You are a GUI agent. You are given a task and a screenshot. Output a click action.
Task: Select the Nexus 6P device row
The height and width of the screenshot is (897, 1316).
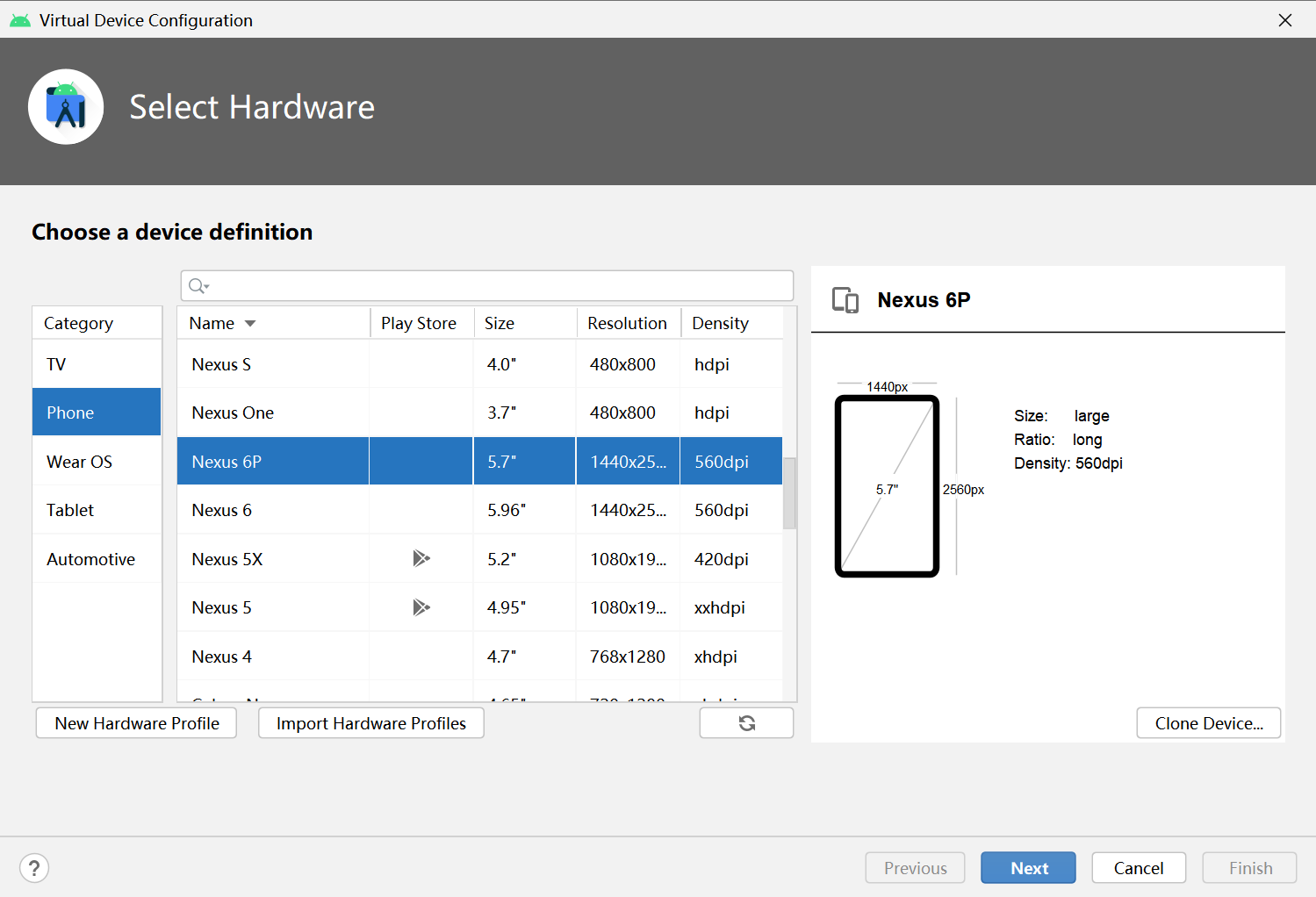tap(479, 462)
